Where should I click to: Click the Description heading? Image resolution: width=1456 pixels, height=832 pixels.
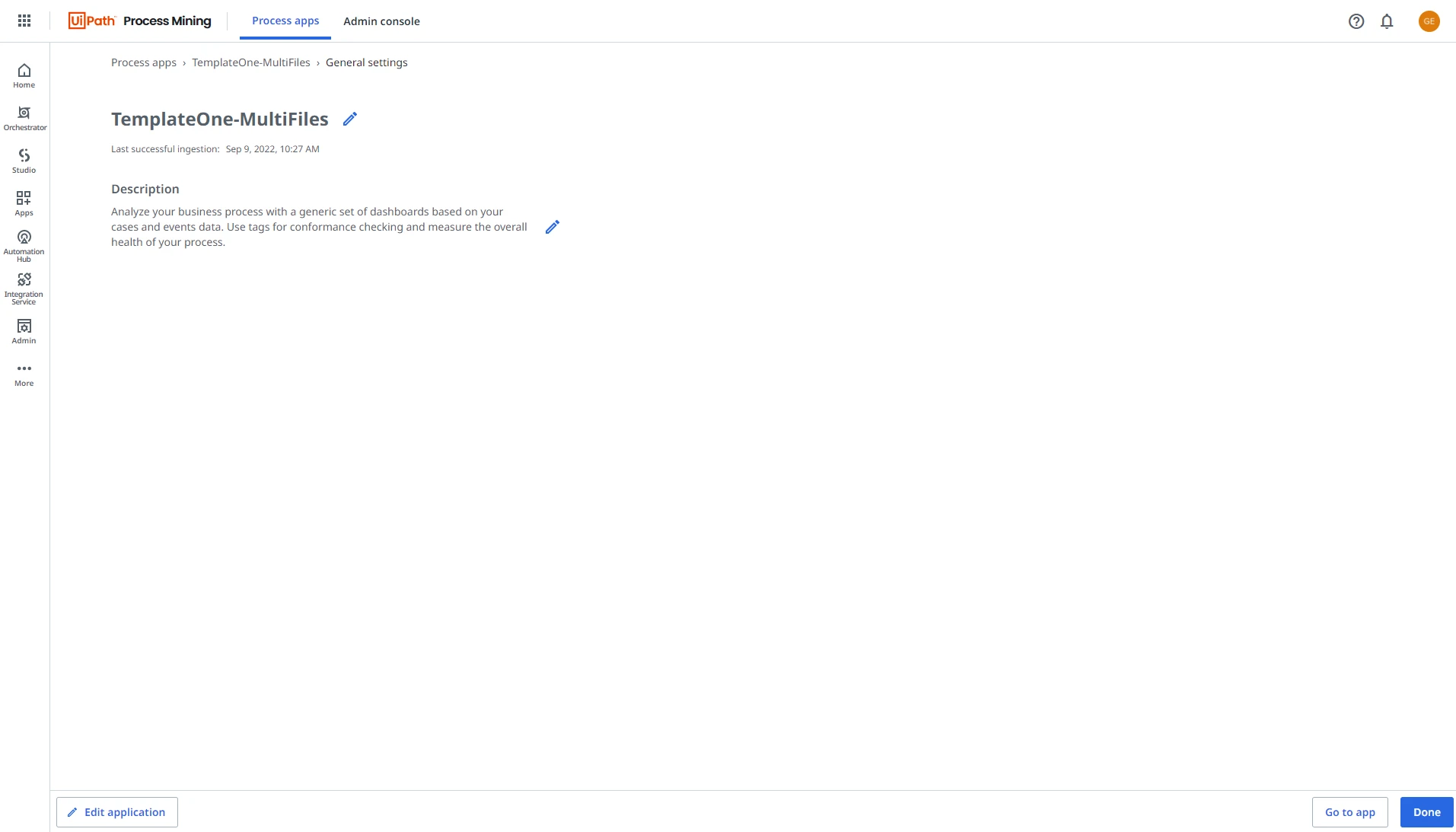point(145,189)
